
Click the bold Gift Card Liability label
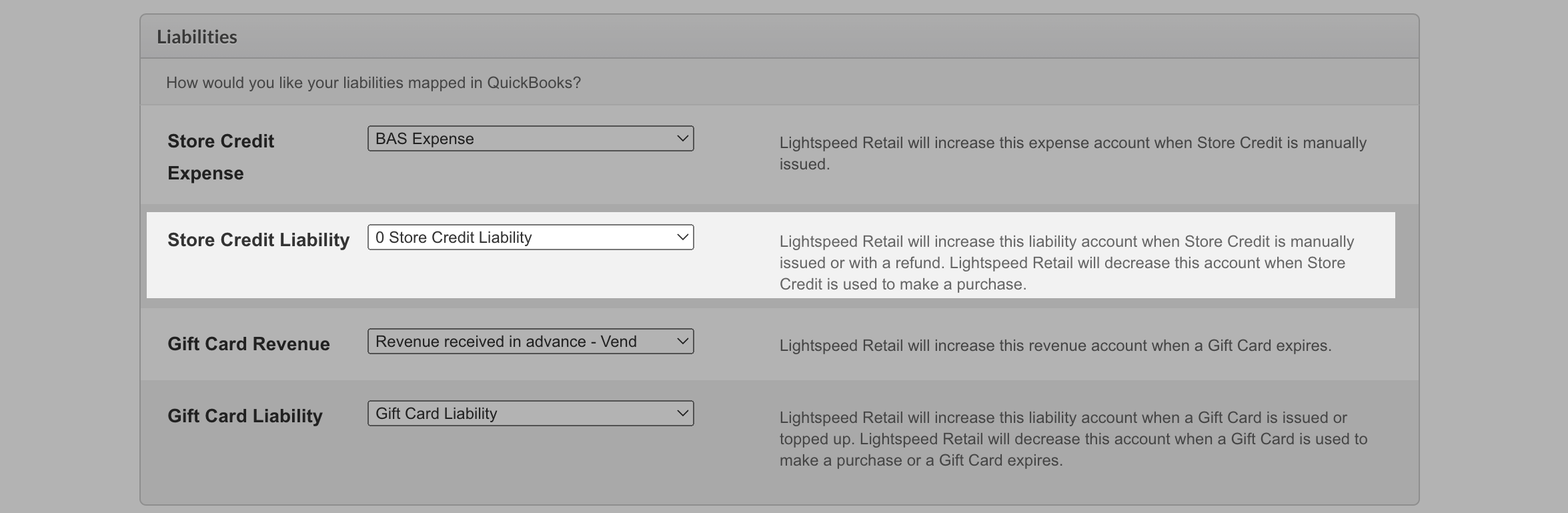[245, 416]
